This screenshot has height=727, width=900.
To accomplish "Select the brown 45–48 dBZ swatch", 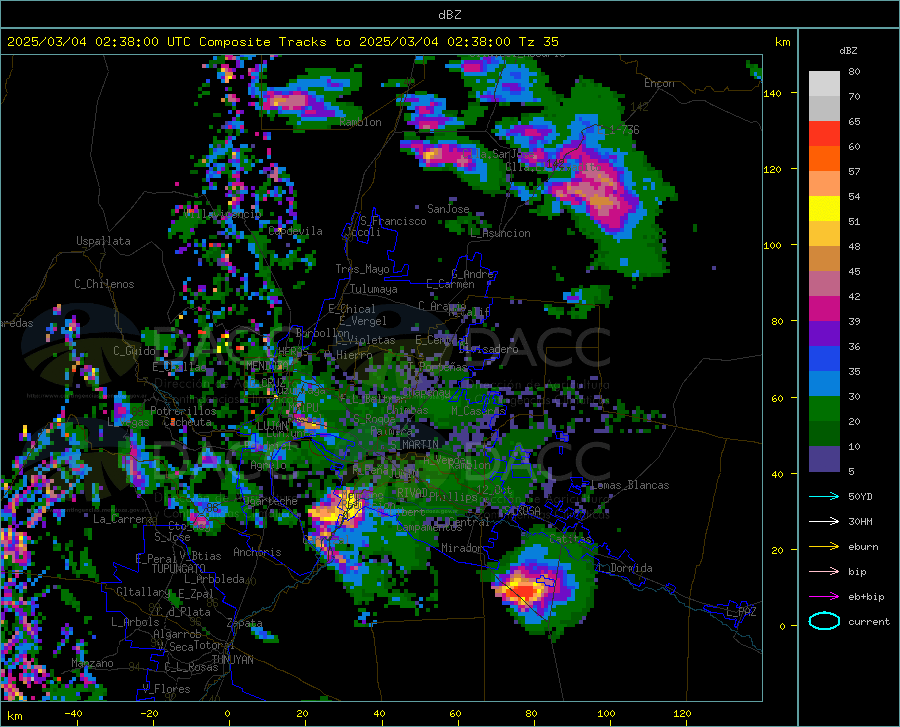I will click(x=824, y=259).
